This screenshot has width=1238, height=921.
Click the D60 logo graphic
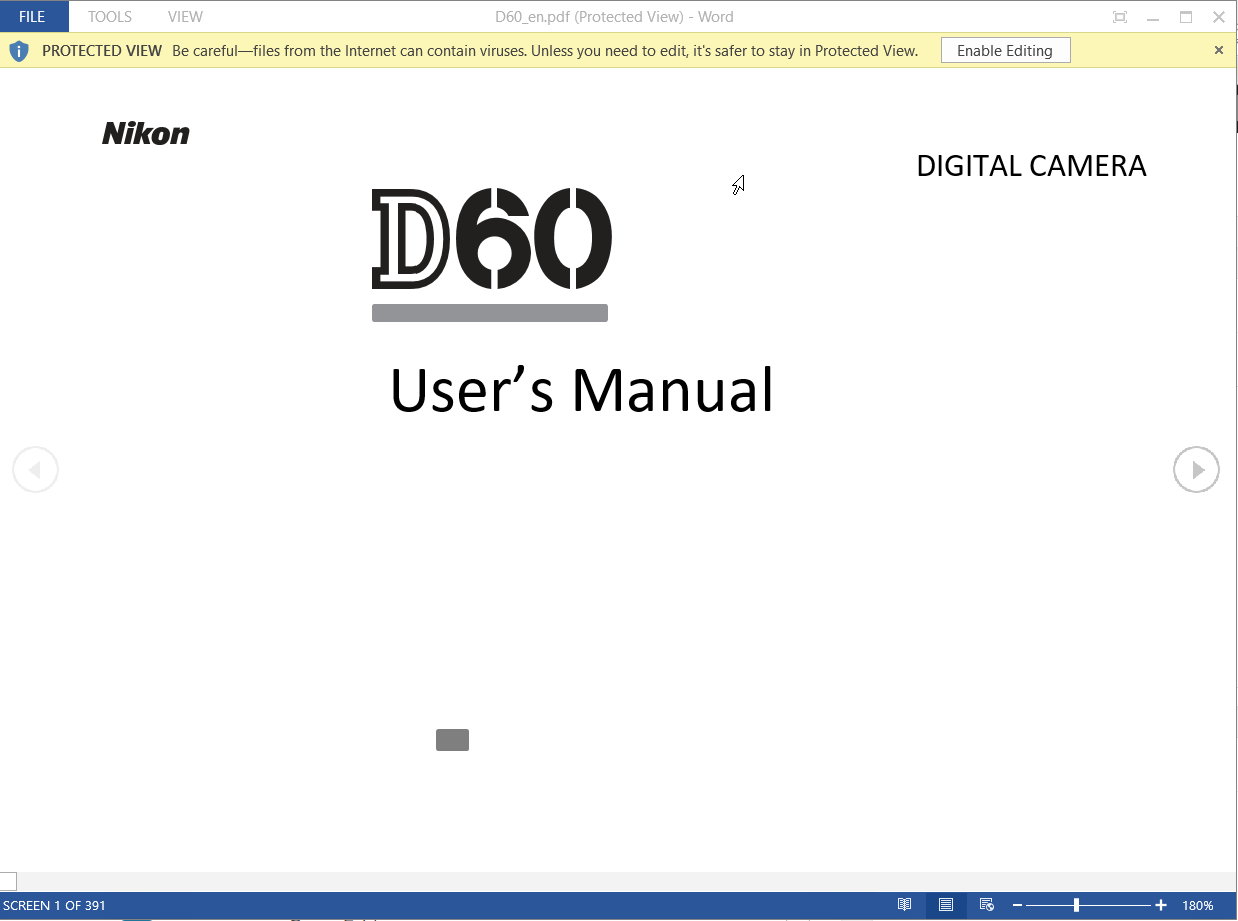[491, 239]
